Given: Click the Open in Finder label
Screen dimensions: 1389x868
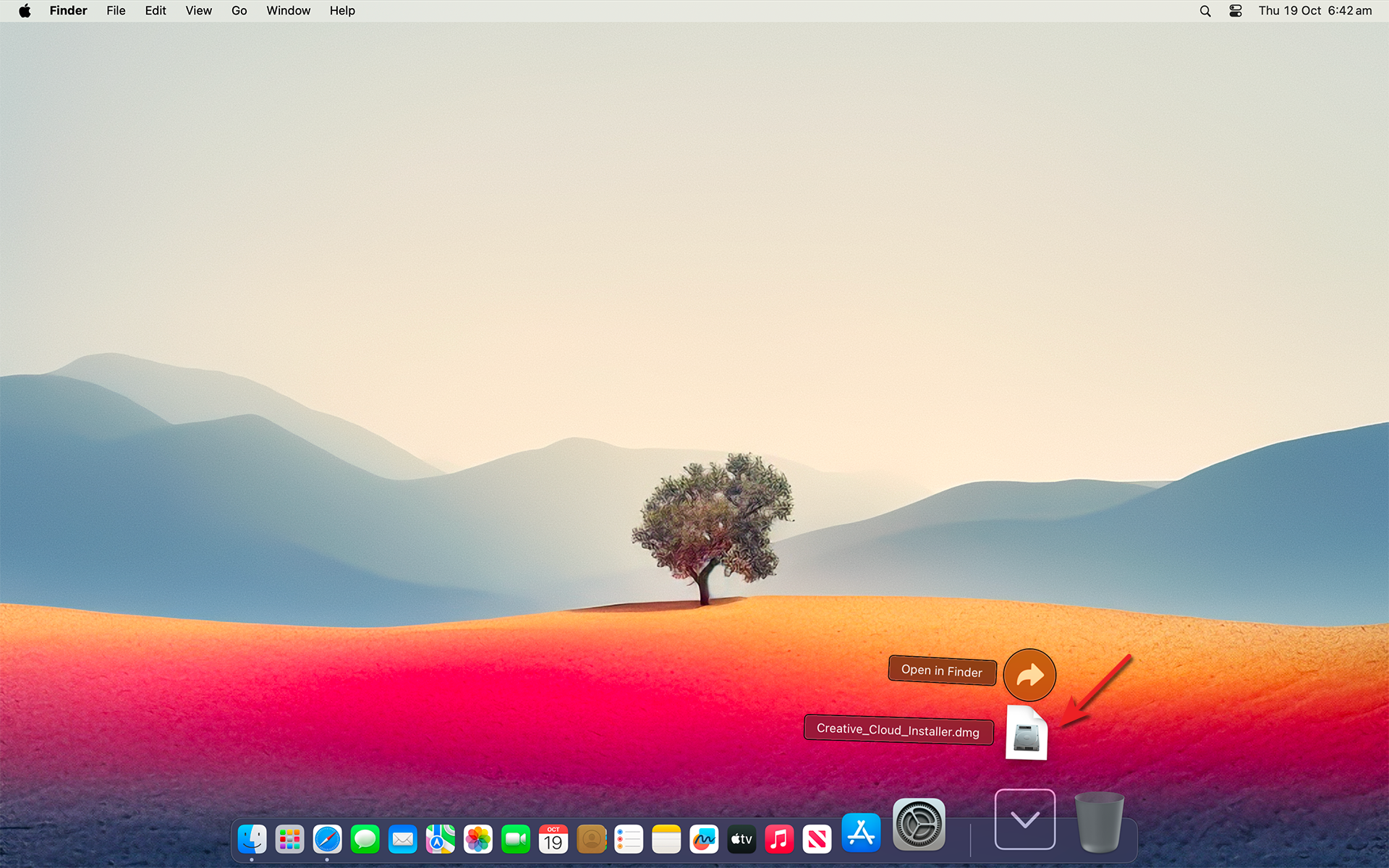Looking at the screenshot, I should click(942, 671).
